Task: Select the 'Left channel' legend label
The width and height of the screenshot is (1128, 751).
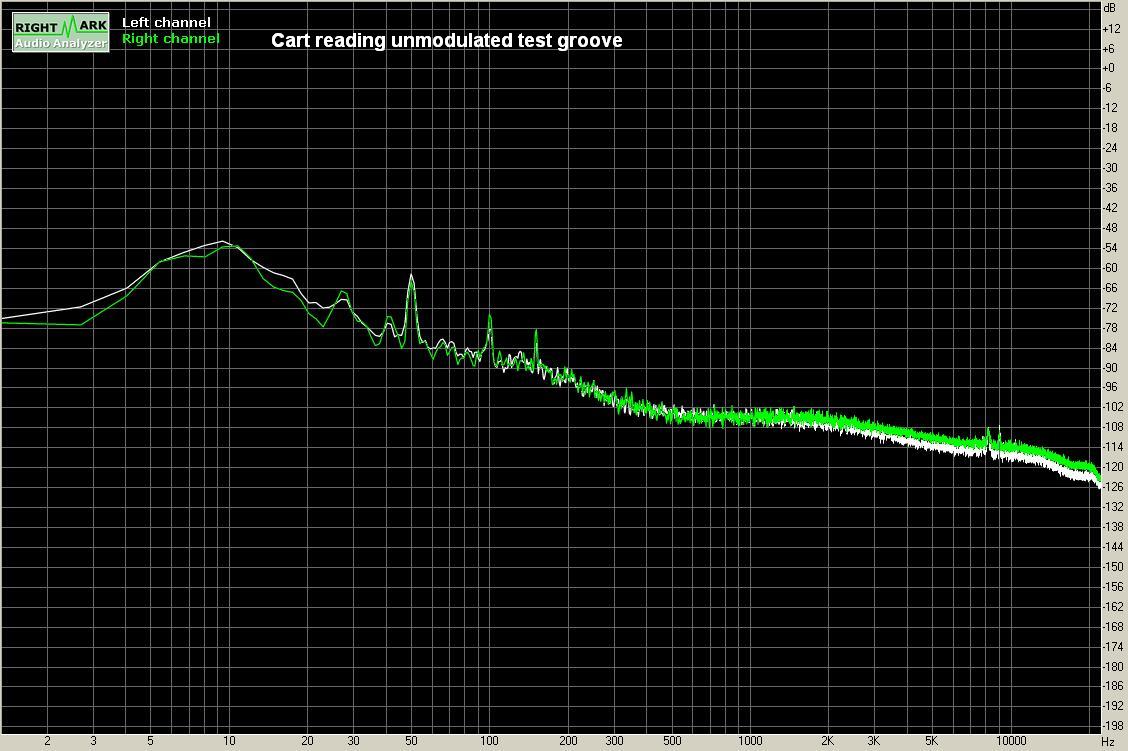Action: [x=166, y=23]
